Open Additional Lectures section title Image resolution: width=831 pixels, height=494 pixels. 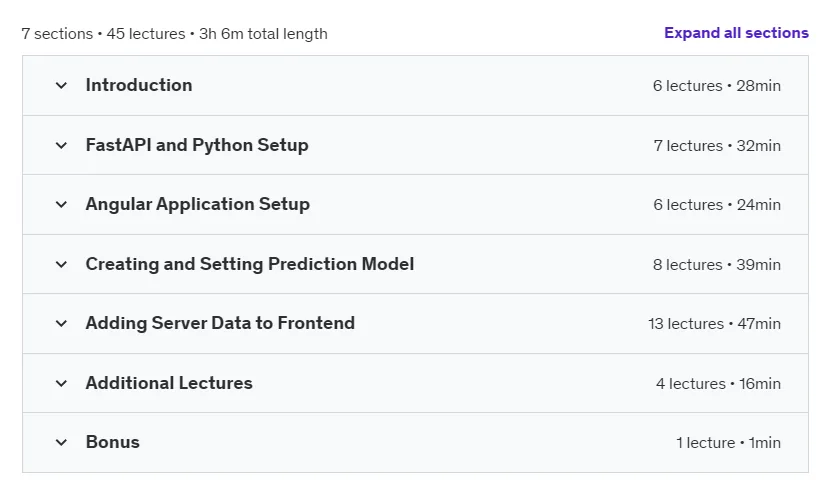(x=169, y=383)
